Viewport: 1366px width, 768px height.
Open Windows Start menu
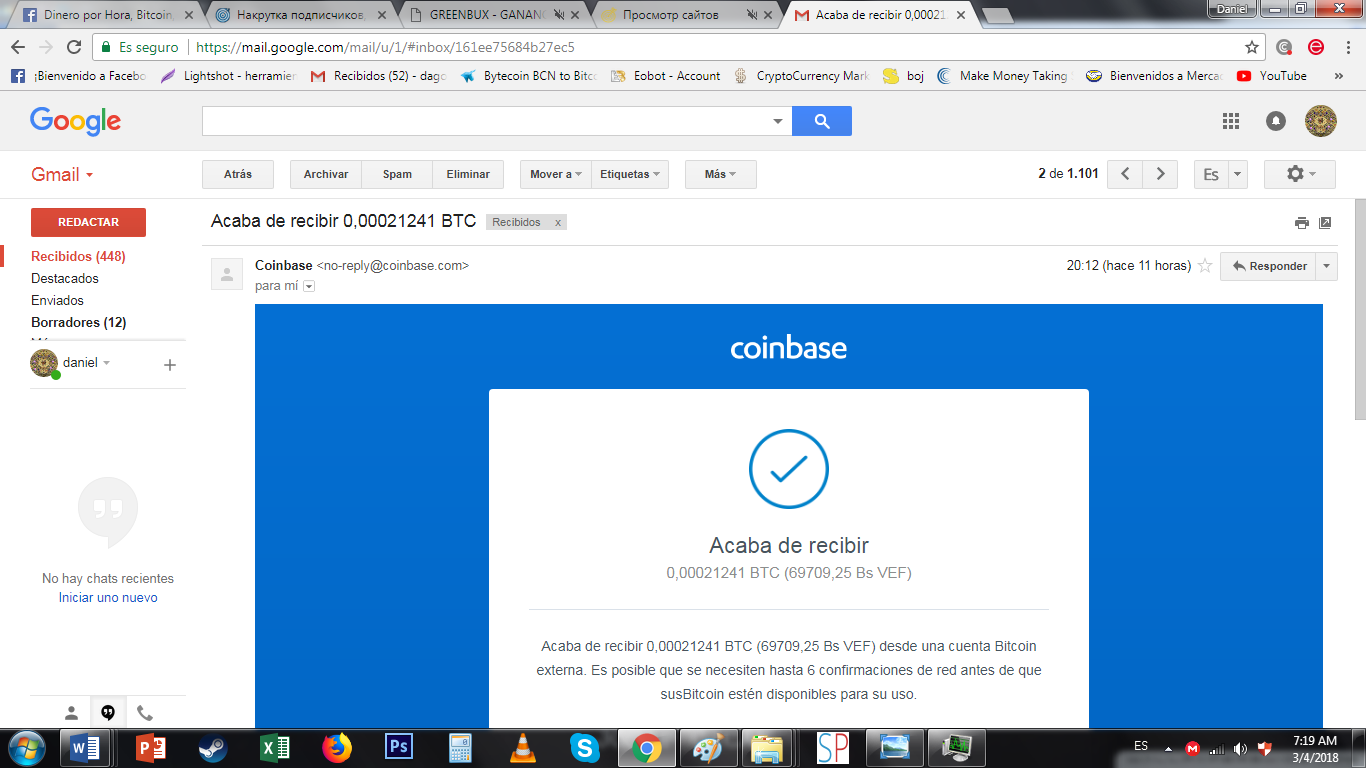[x=26, y=748]
